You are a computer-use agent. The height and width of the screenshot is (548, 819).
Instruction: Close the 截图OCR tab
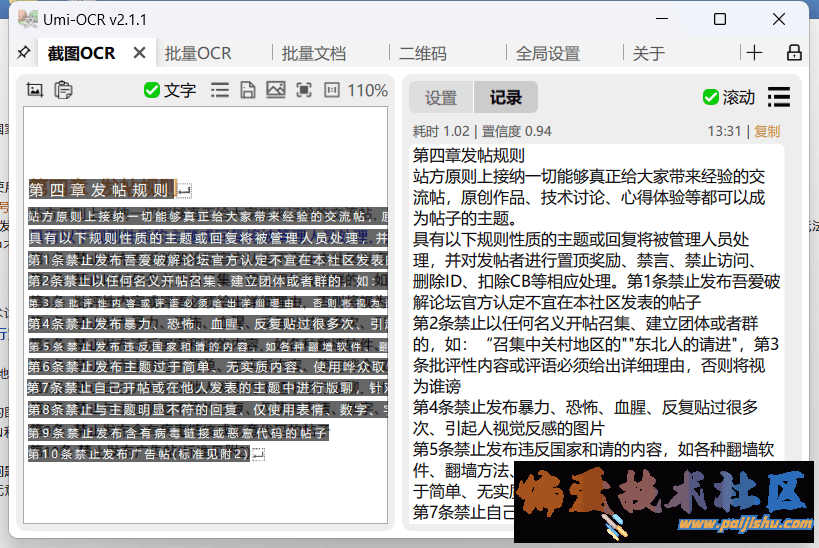pyautogui.click(x=139, y=53)
